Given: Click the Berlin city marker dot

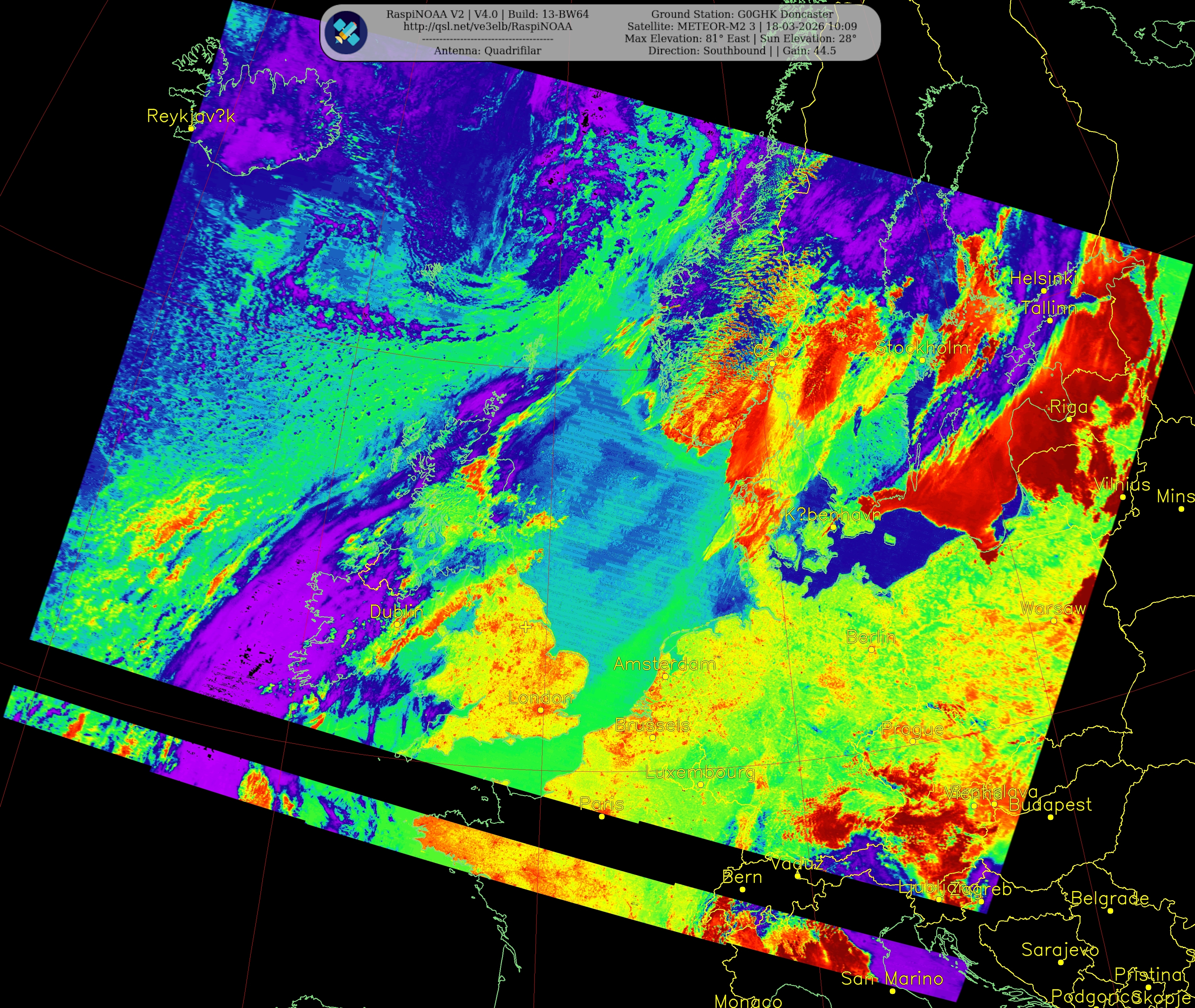Looking at the screenshot, I should [871, 649].
